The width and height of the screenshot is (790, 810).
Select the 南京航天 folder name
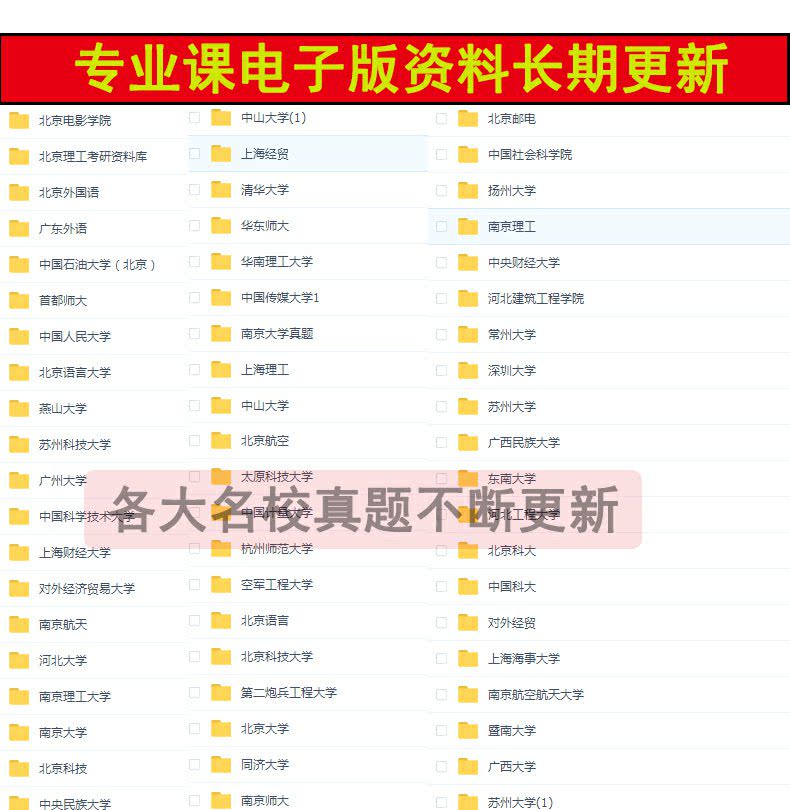(x=63, y=625)
